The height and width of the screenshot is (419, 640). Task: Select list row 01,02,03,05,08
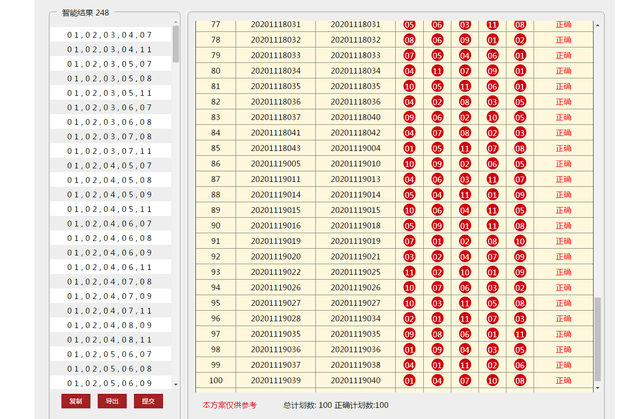(x=111, y=78)
